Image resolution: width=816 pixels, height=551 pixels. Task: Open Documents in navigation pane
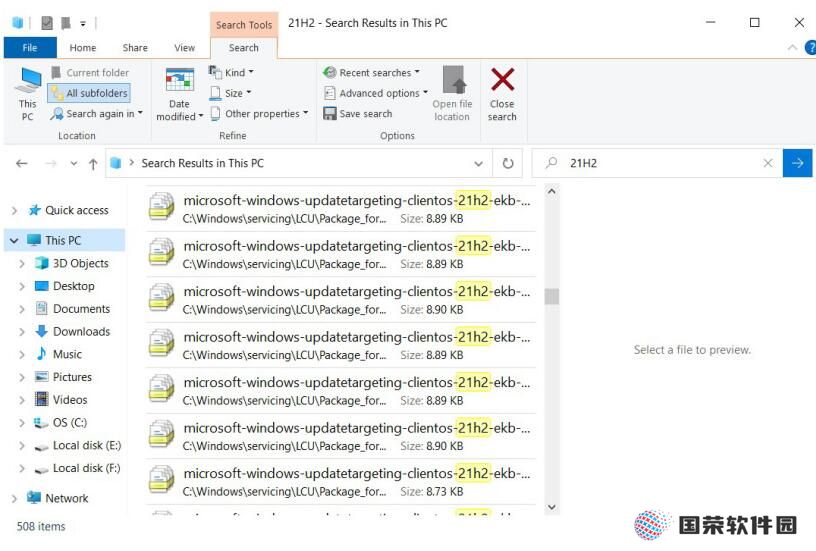click(x=81, y=309)
